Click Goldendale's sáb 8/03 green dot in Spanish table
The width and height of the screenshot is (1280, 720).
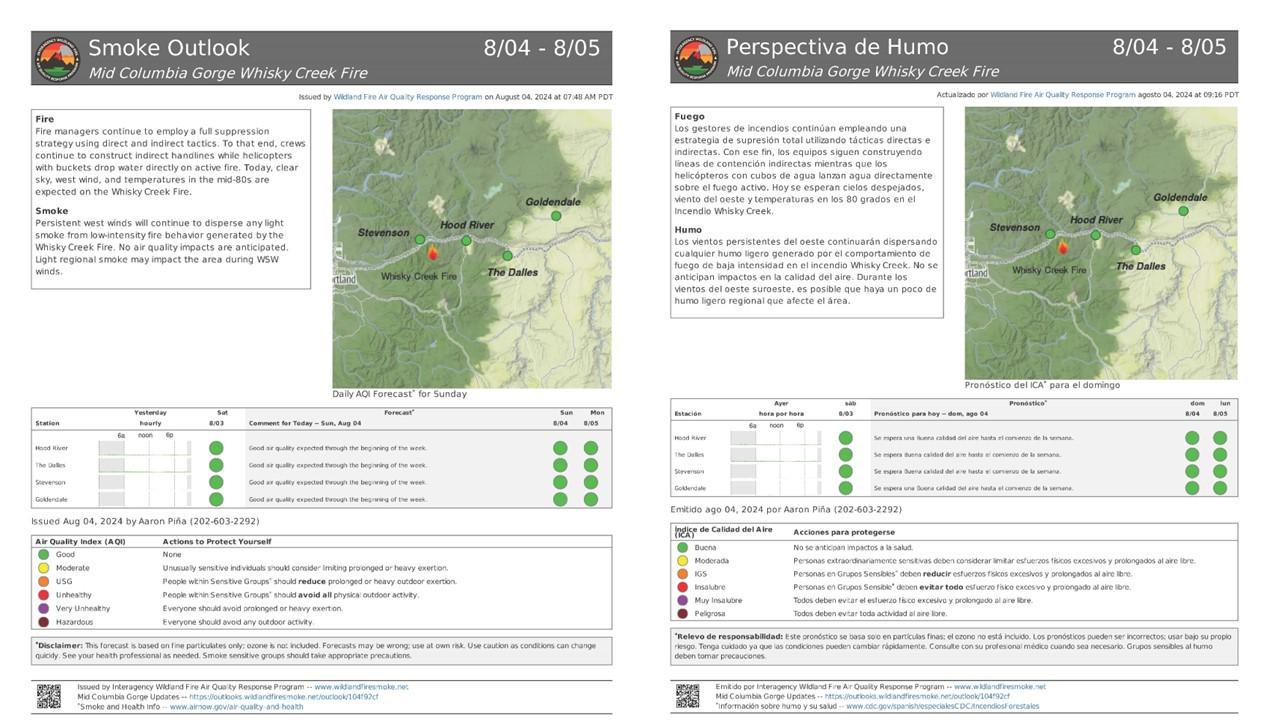(846, 488)
